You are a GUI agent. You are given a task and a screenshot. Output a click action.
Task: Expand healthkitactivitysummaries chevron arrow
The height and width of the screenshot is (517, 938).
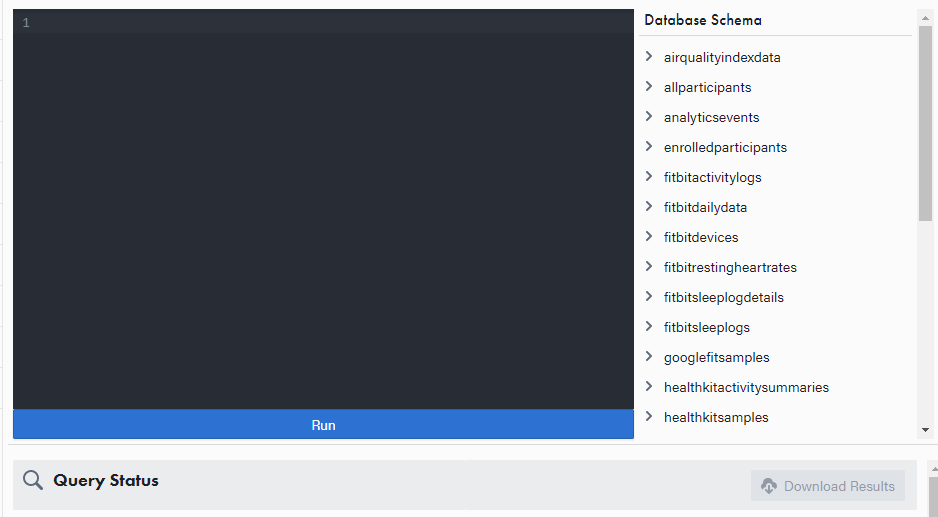(x=649, y=387)
